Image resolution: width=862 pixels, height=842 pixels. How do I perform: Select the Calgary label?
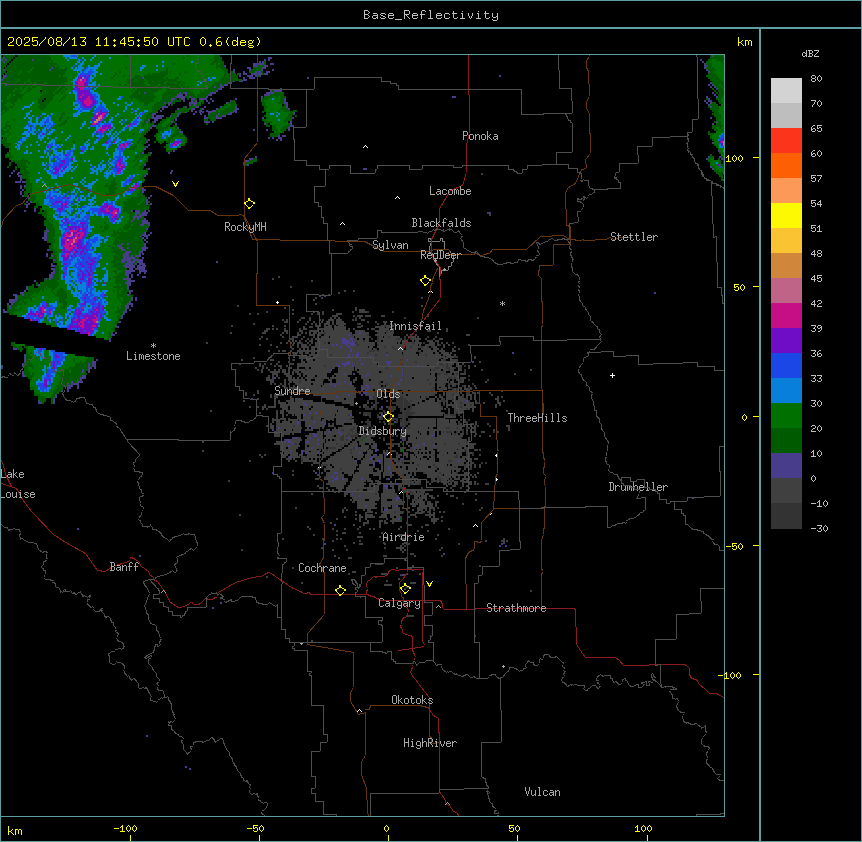click(399, 603)
